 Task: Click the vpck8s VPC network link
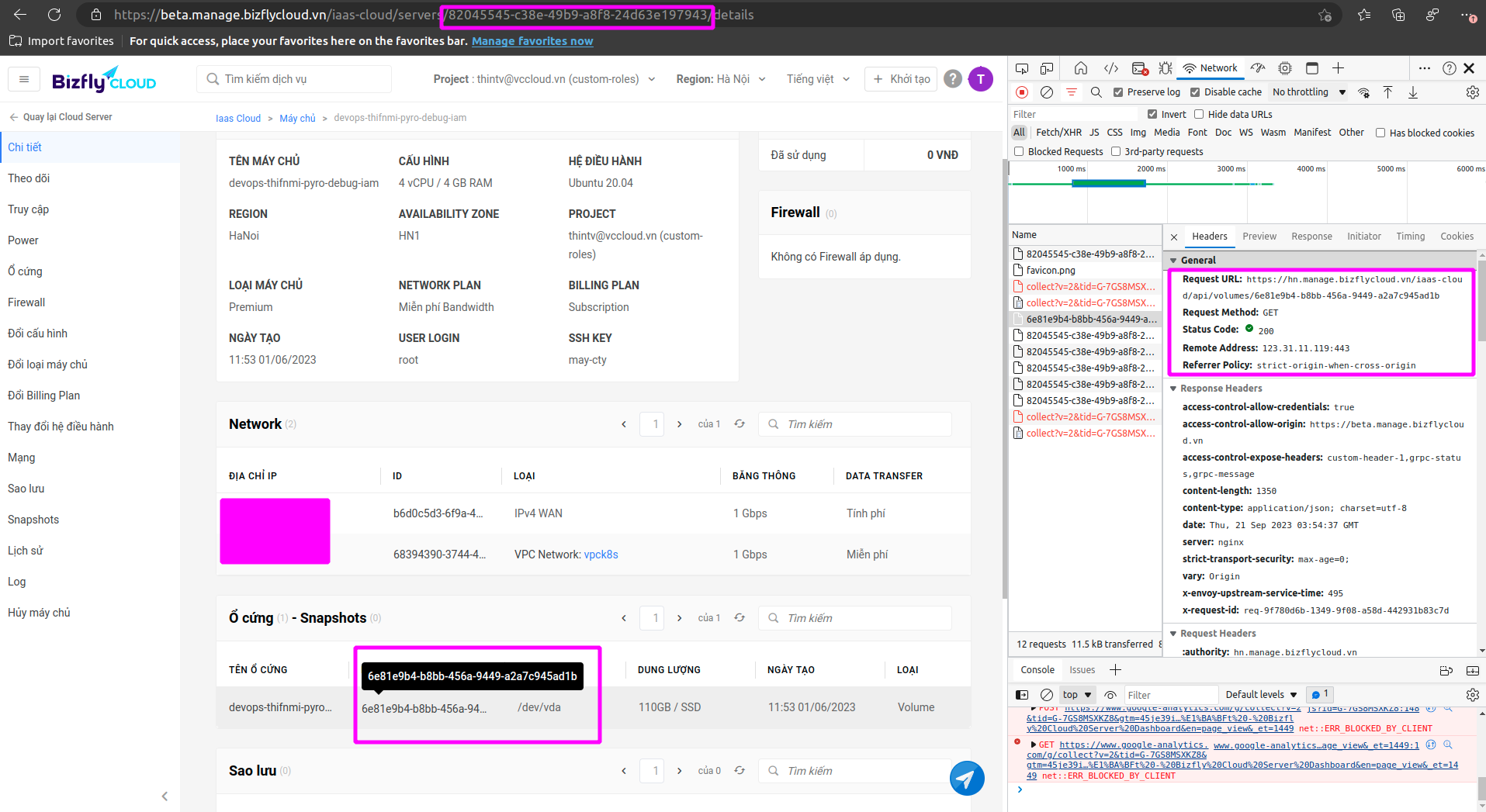(601, 555)
